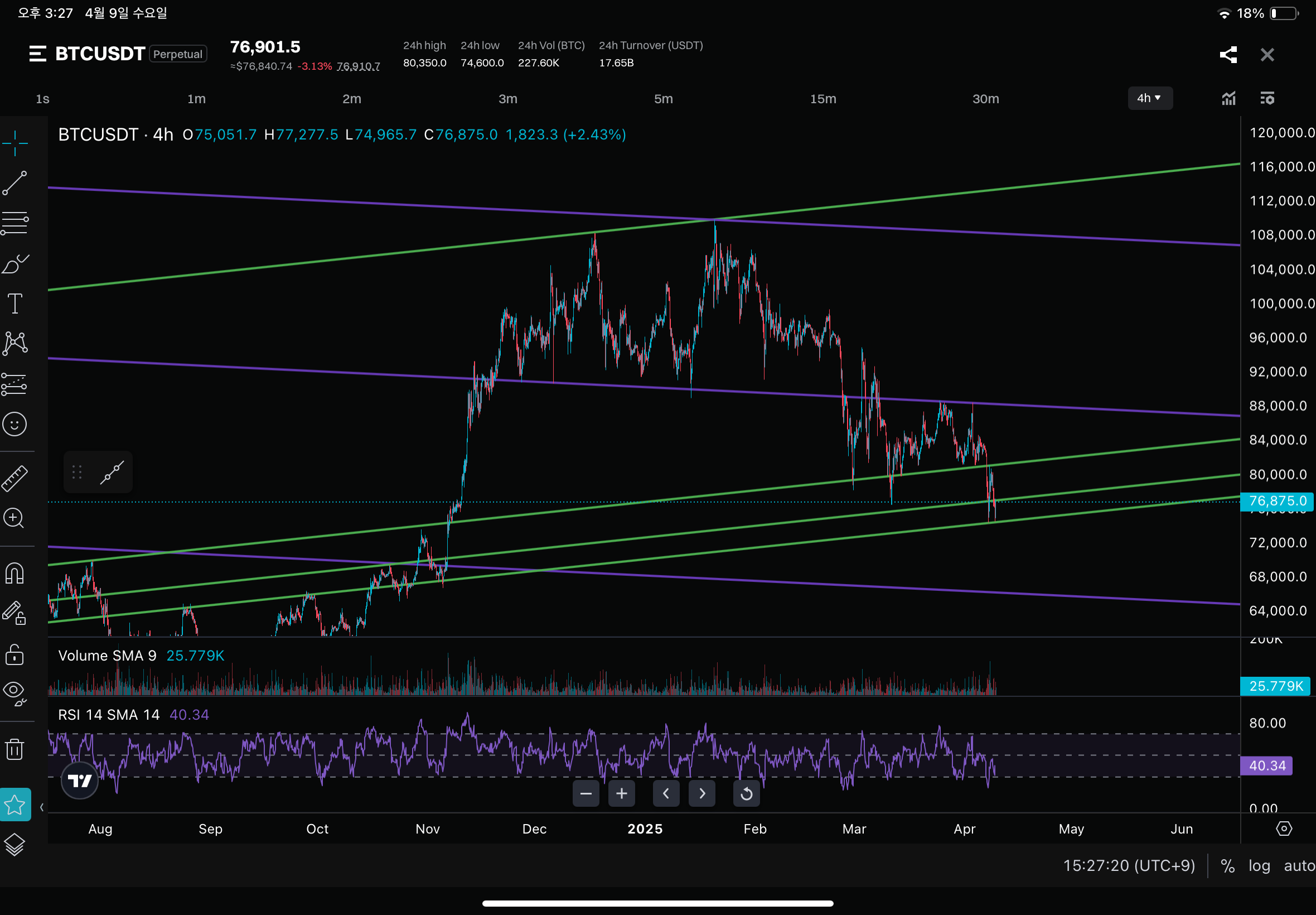Click the 76,901.5 last price
Viewport: 1316px width, 915px height.
pyautogui.click(x=265, y=47)
